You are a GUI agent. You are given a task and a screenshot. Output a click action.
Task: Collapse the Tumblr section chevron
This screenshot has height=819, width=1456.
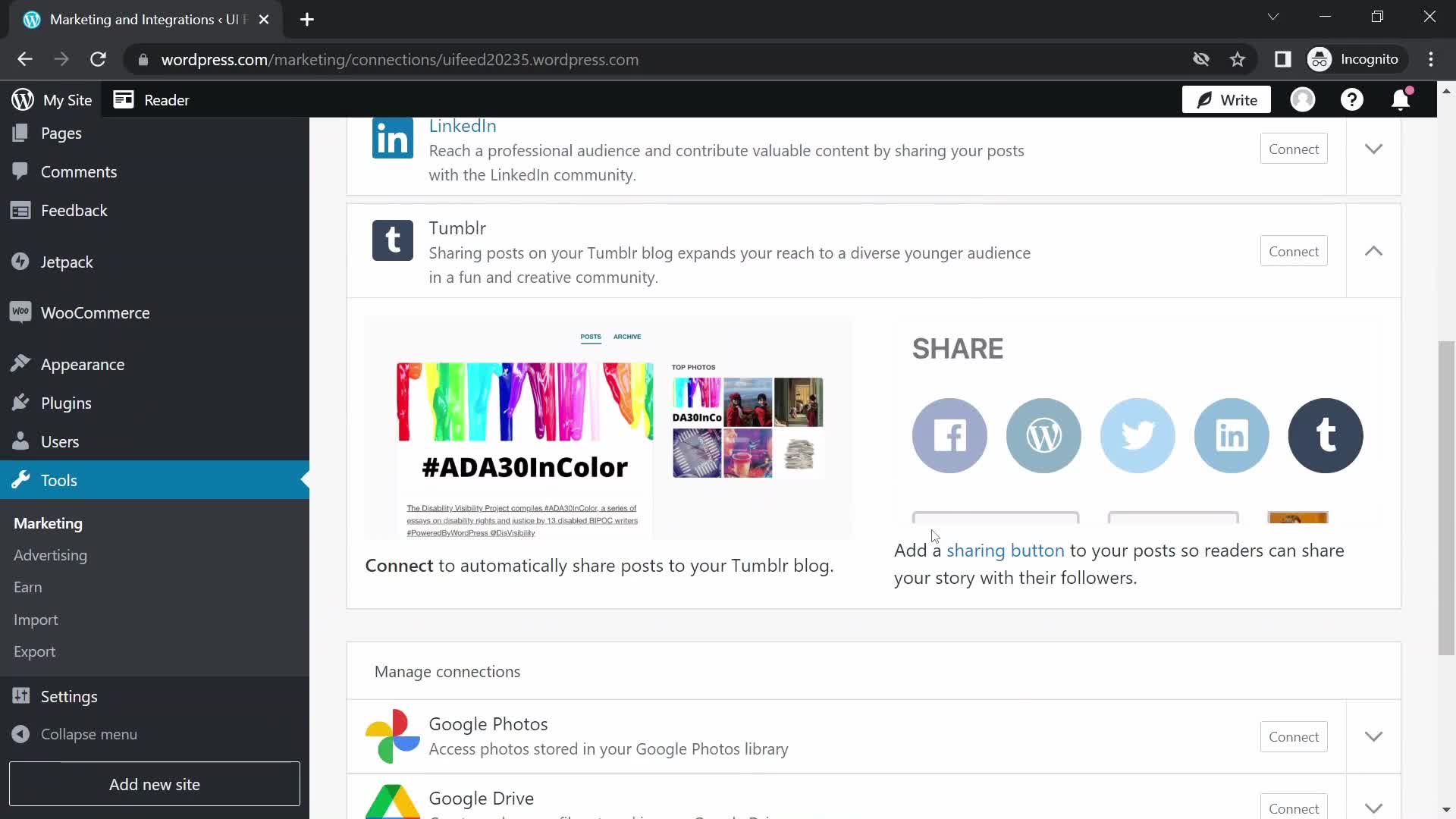click(x=1374, y=251)
